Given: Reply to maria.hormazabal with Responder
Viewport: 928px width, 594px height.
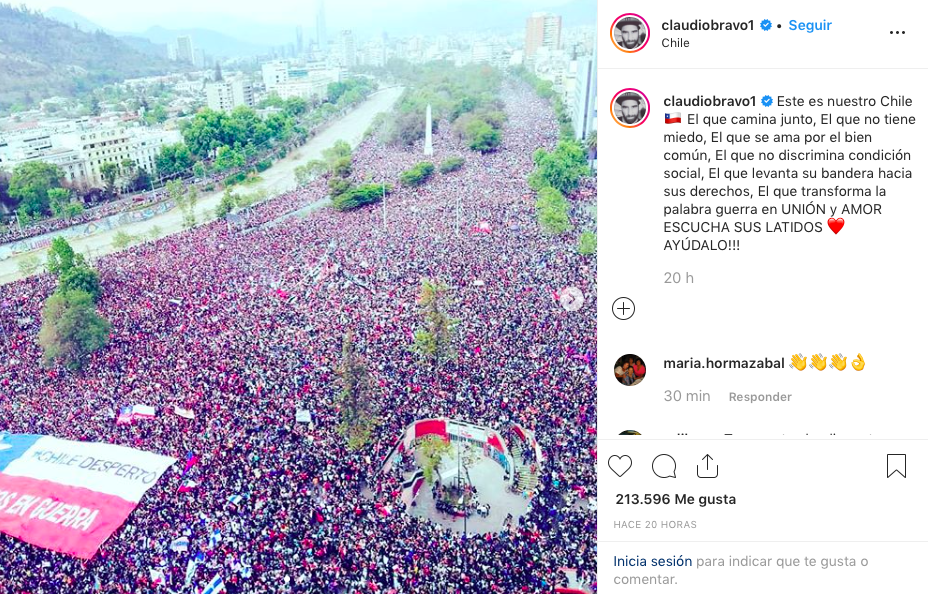Looking at the screenshot, I should click(760, 397).
